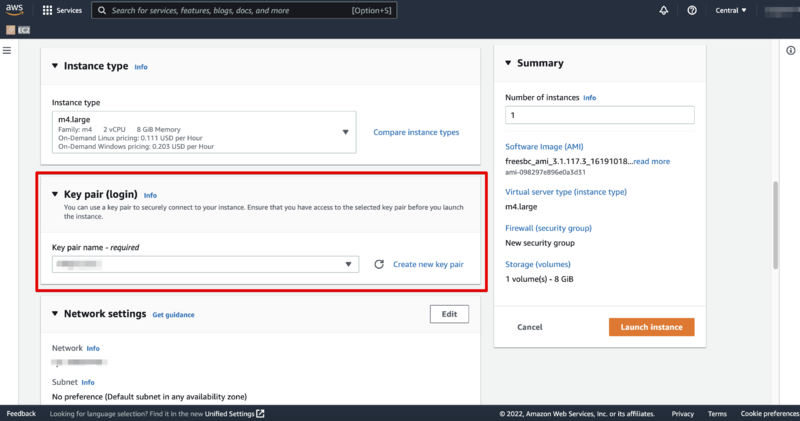The width and height of the screenshot is (800, 421).
Task: Click the search magnifier icon
Action: [102, 10]
